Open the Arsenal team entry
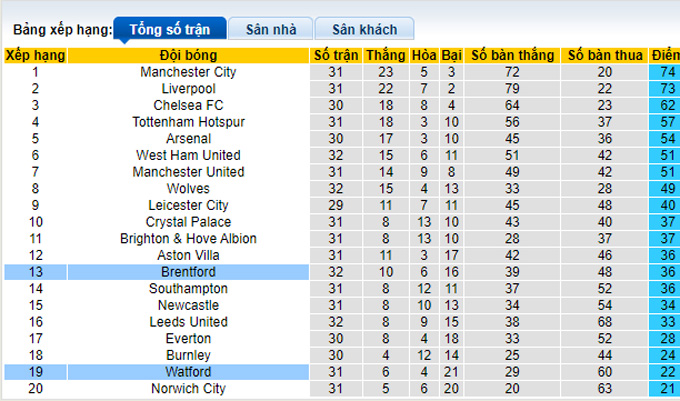This screenshot has width=680, height=401. coord(188,138)
